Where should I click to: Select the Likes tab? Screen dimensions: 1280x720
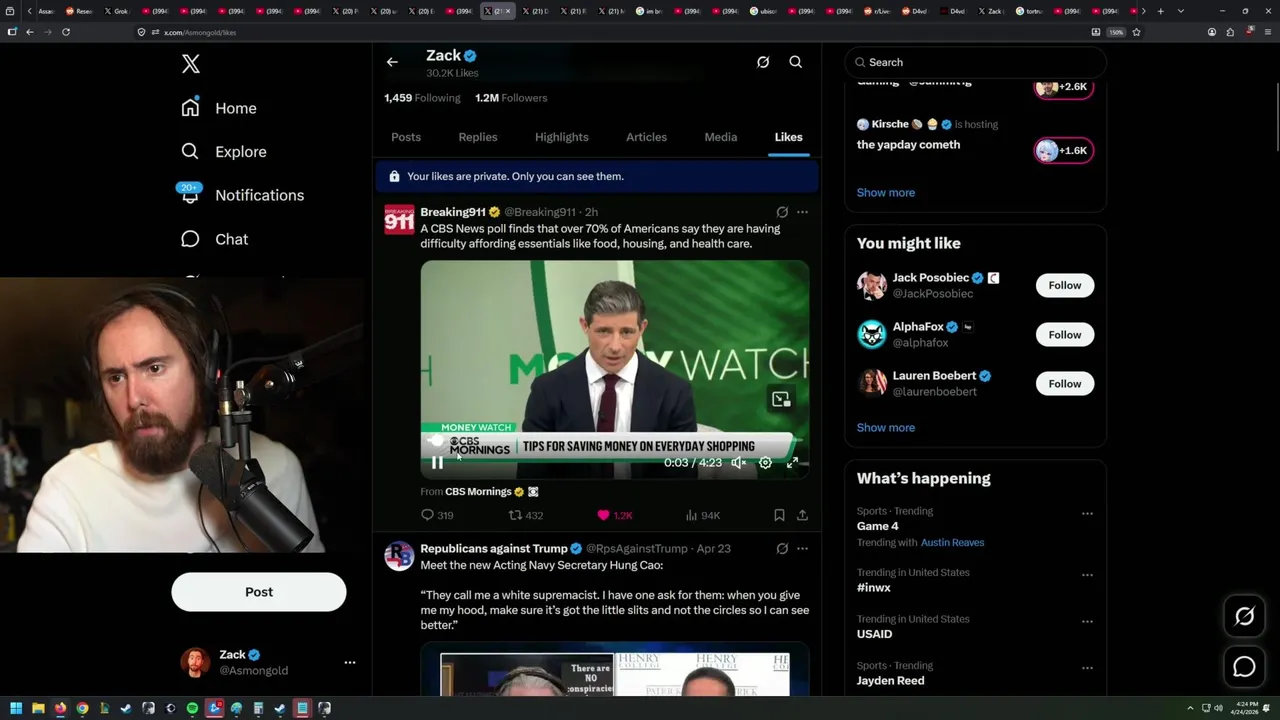(x=789, y=137)
